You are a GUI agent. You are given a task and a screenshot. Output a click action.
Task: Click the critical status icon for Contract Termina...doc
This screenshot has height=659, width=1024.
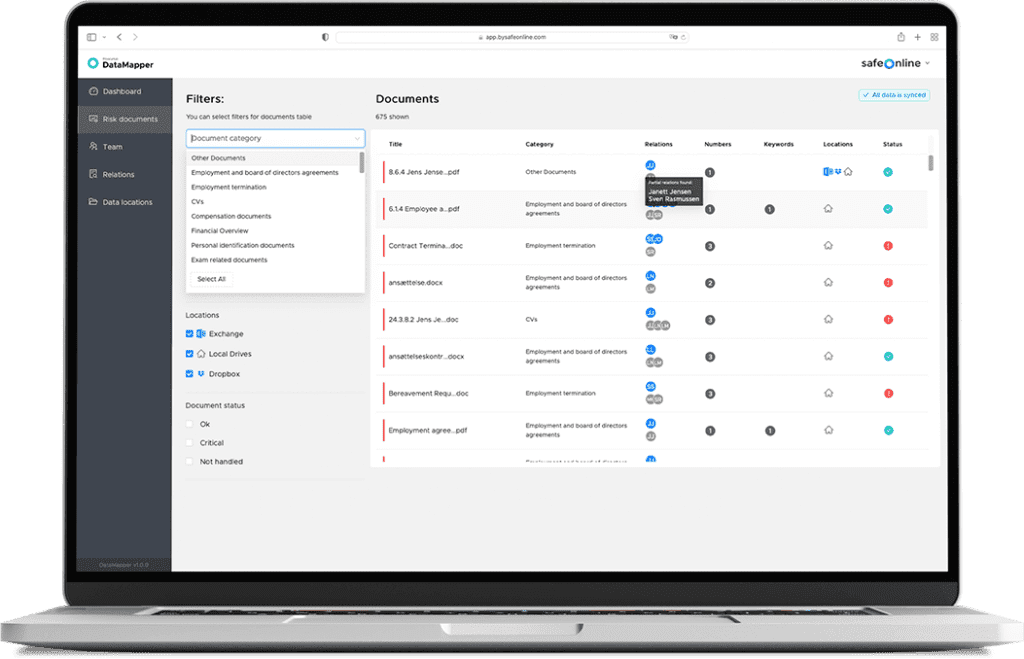(887, 245)
